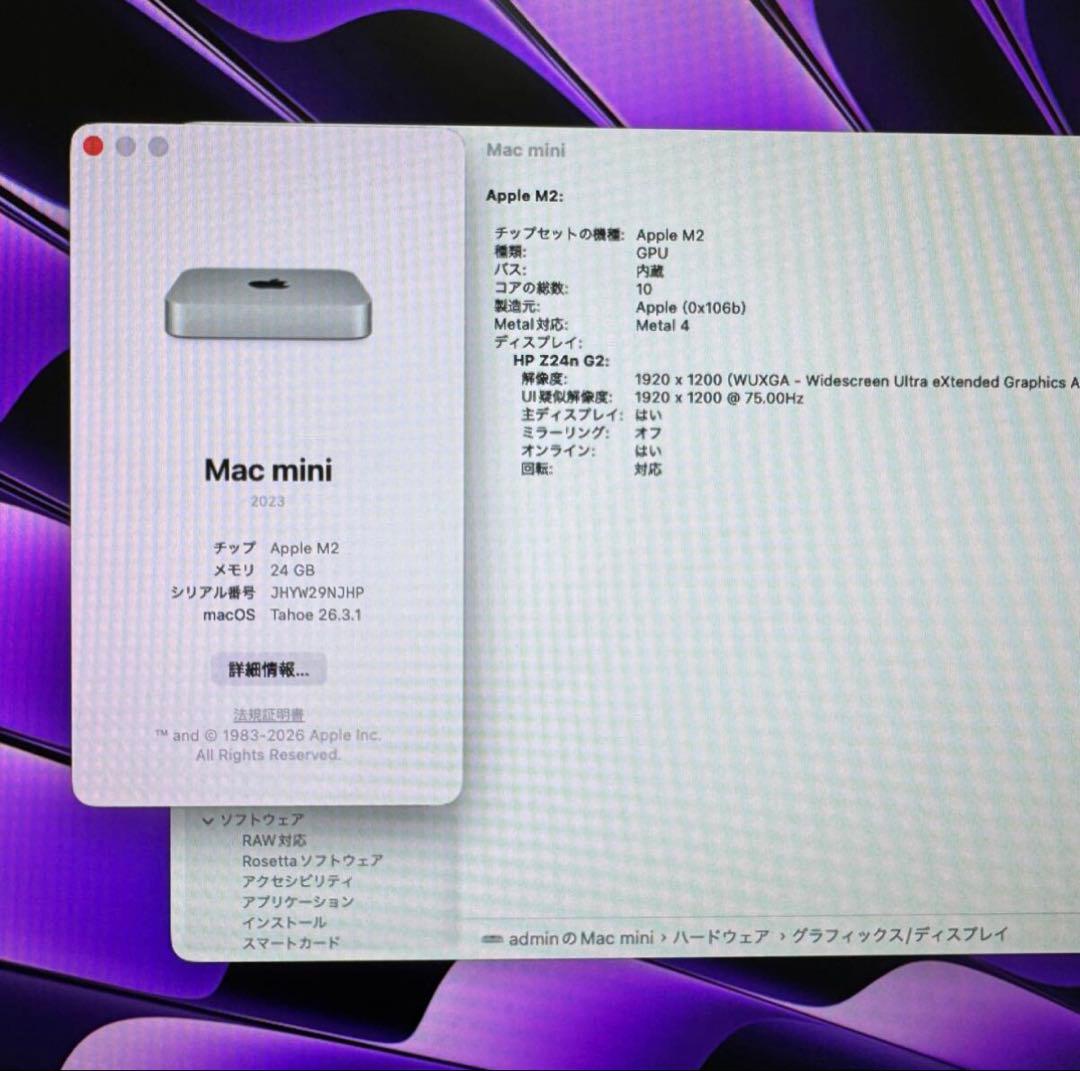This screenshot has height=1071, width=1080.
Task: Click the 1920 x 1200 @ 75.00Hz value
Action: 718,398
